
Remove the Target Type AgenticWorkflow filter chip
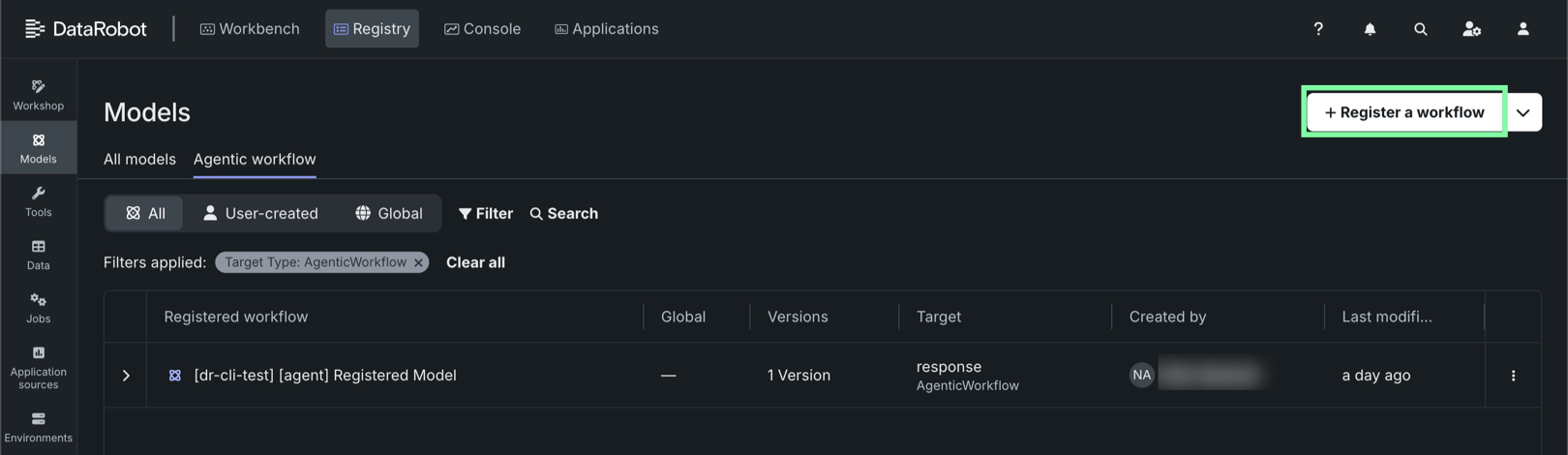(x=418, y=262)
